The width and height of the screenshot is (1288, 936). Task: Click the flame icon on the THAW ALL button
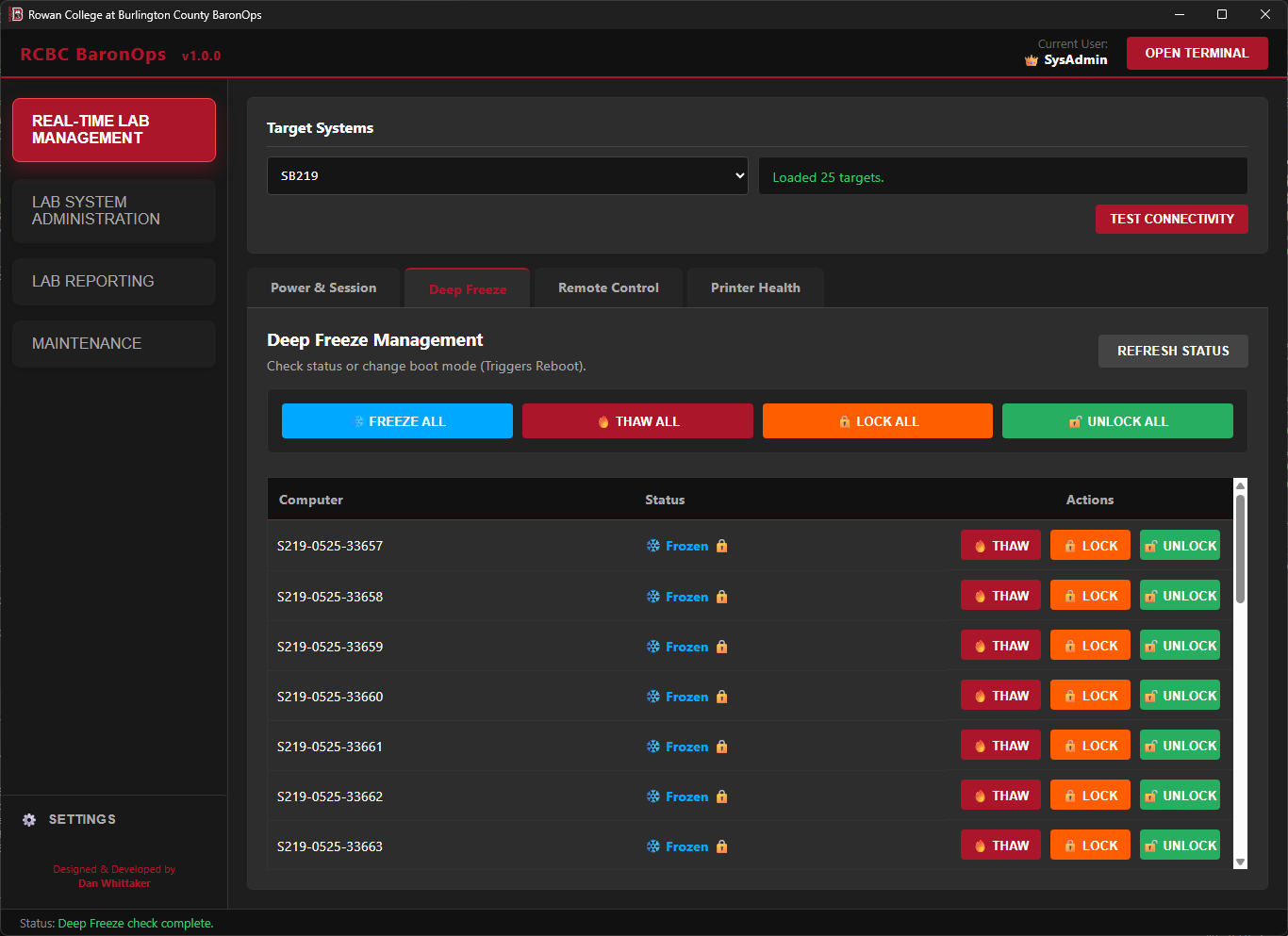[603, 421]
